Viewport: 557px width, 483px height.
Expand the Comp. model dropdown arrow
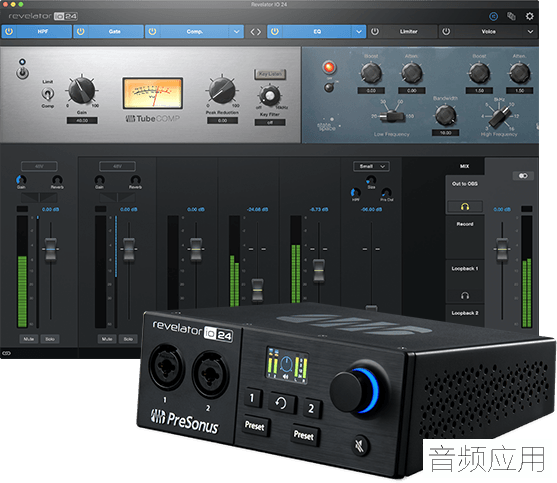(x=237, y=32)
